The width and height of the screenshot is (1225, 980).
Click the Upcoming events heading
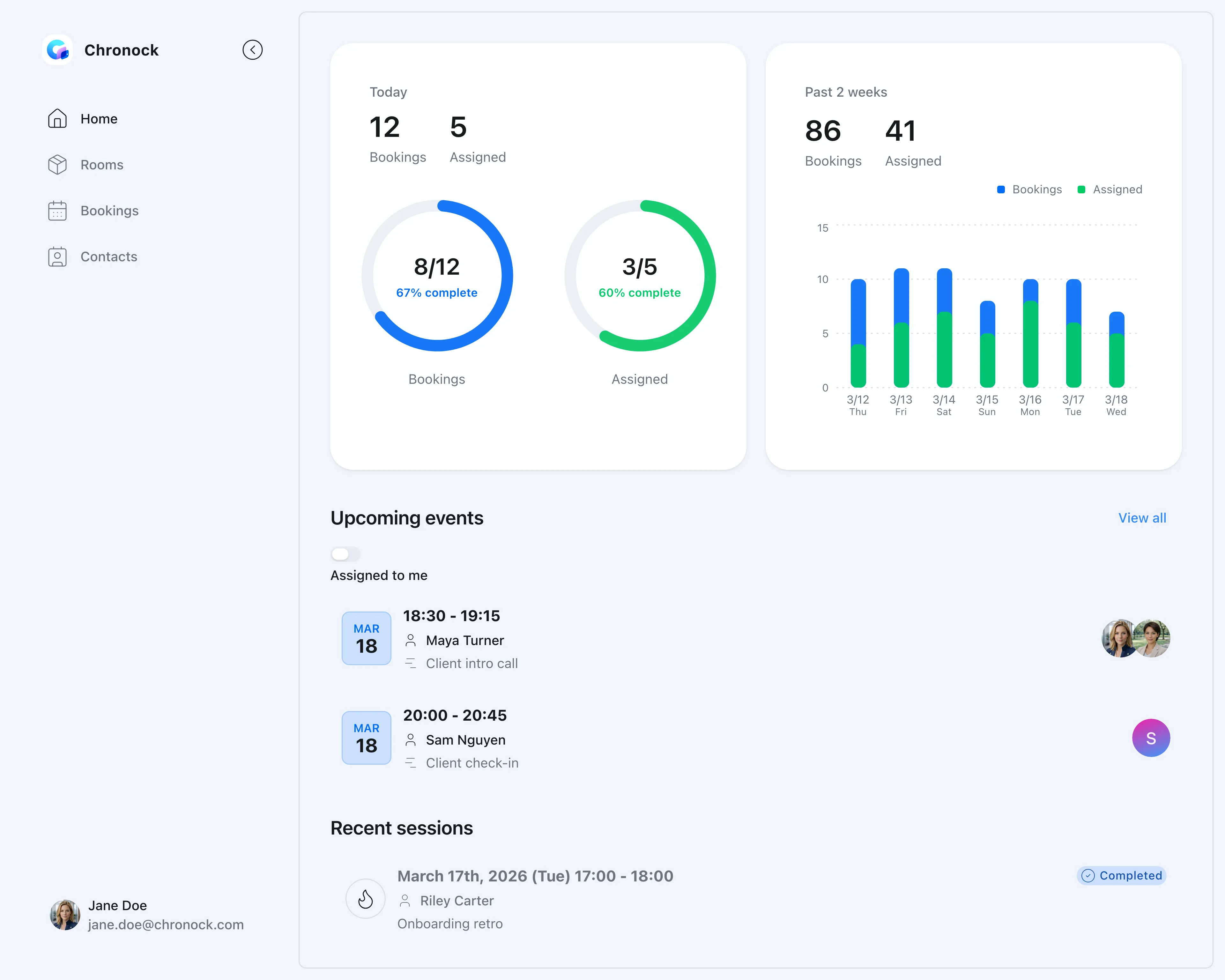(407, 518)
